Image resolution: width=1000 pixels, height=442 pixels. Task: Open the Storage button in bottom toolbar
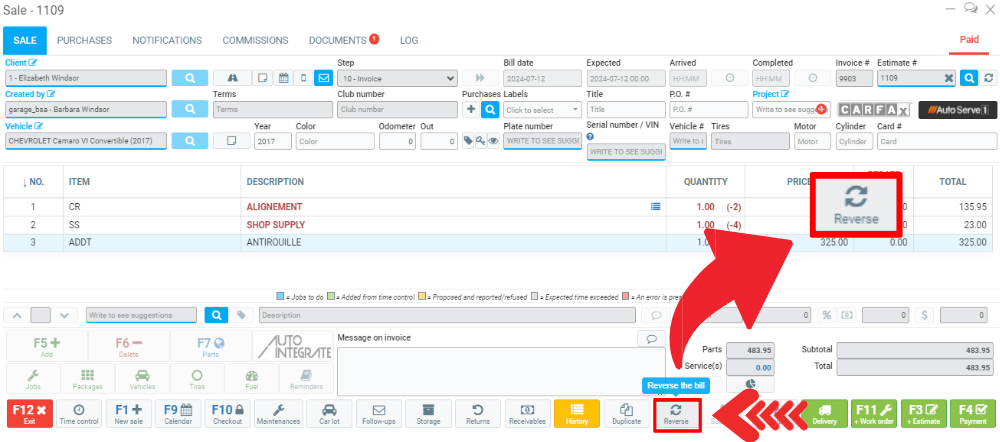pyautogui.click(x=428, y=414)
